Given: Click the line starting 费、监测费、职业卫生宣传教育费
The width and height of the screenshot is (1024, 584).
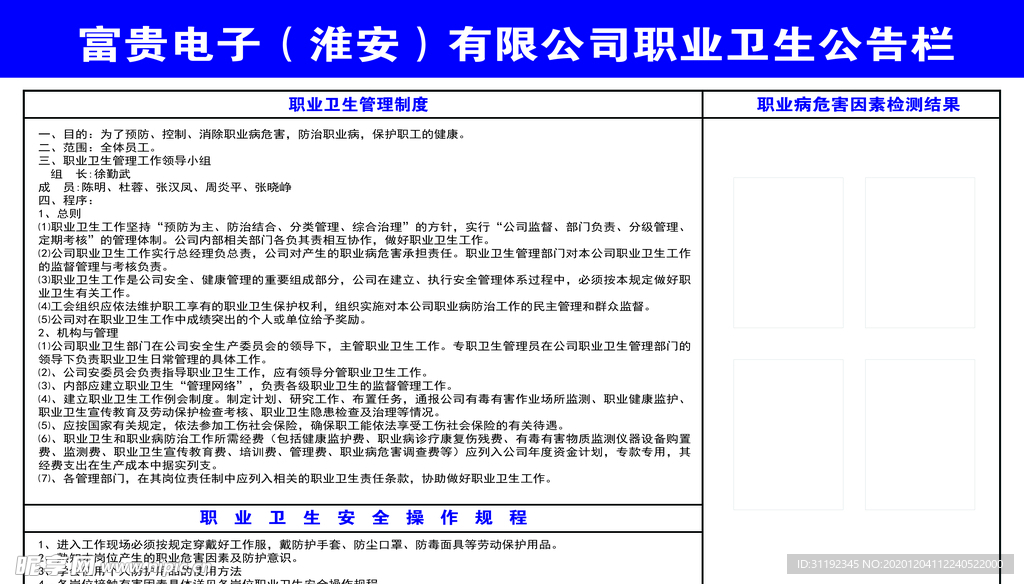Looking at the screenshot, I should point(364,452).
